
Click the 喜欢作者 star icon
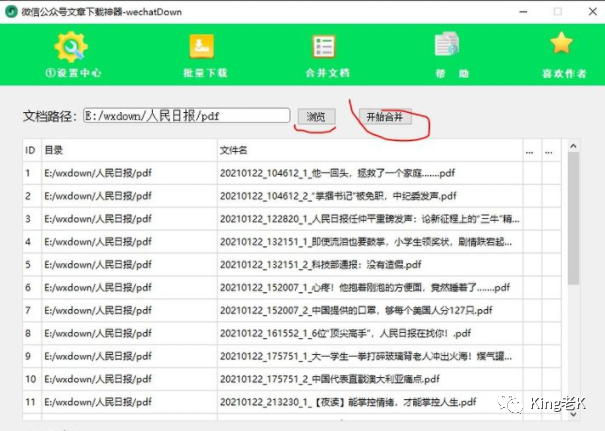coord(561,43)
